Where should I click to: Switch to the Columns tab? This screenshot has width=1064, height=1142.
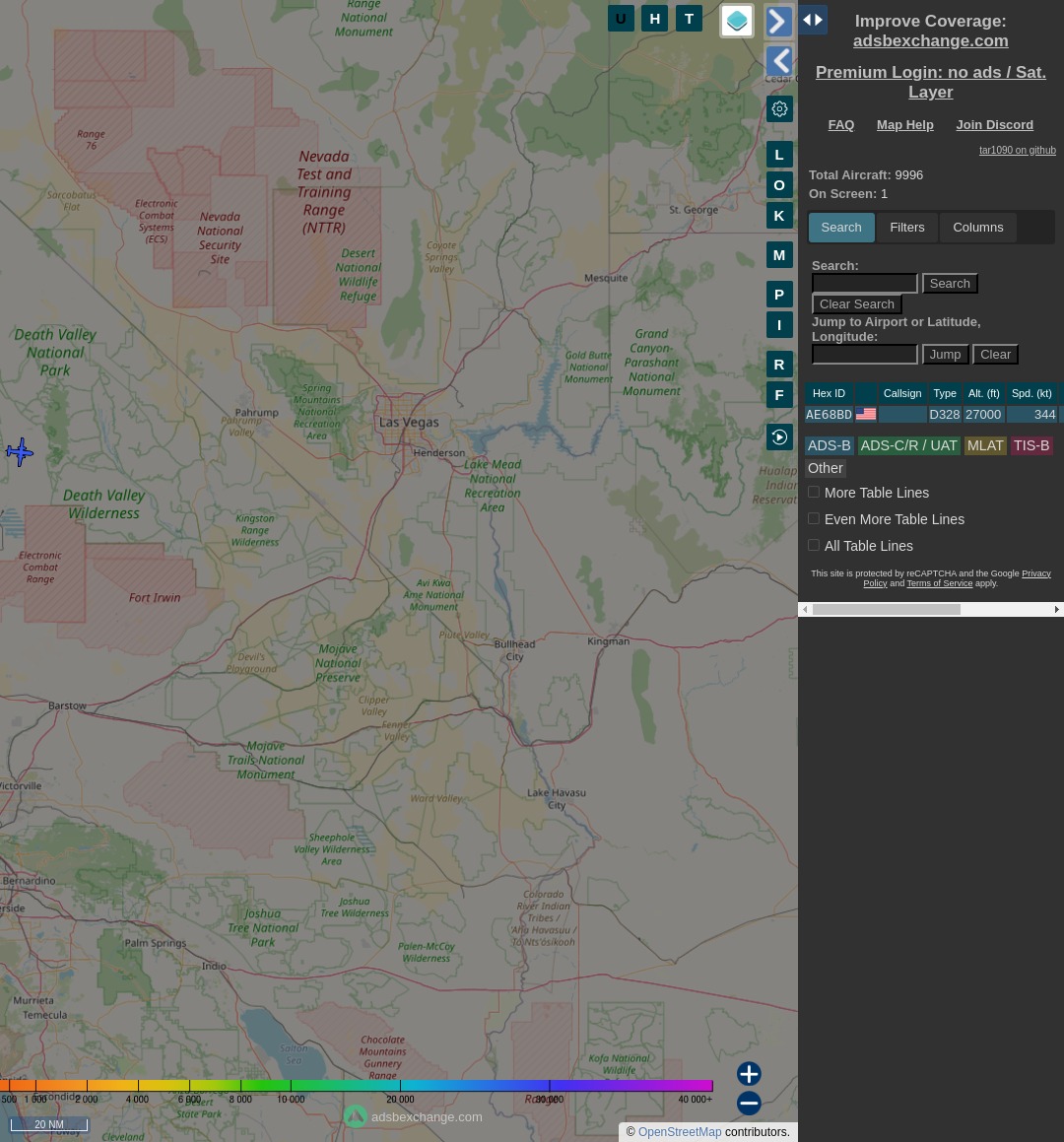[x=978, y=228]
